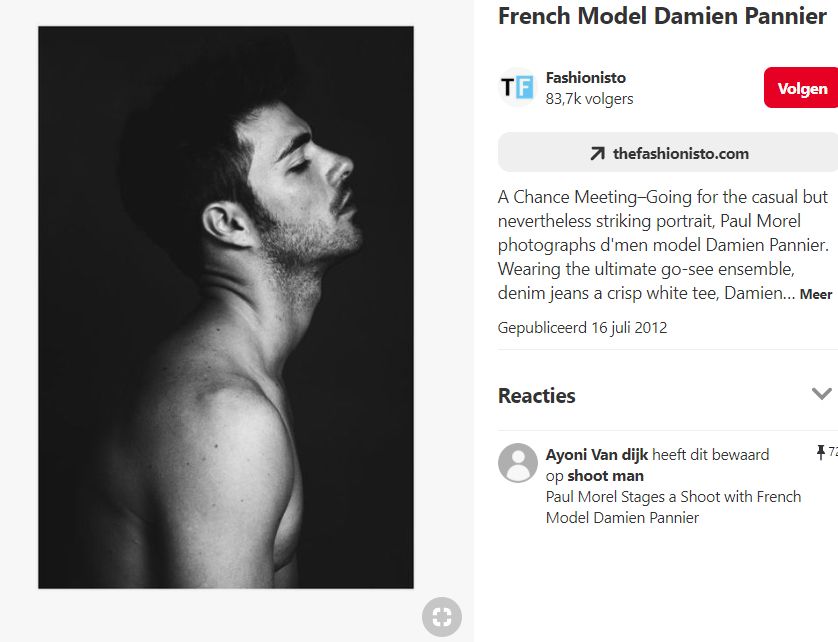
Task: Click the 'heeft dit bewaard op' saved text
Action: point(710,455)
